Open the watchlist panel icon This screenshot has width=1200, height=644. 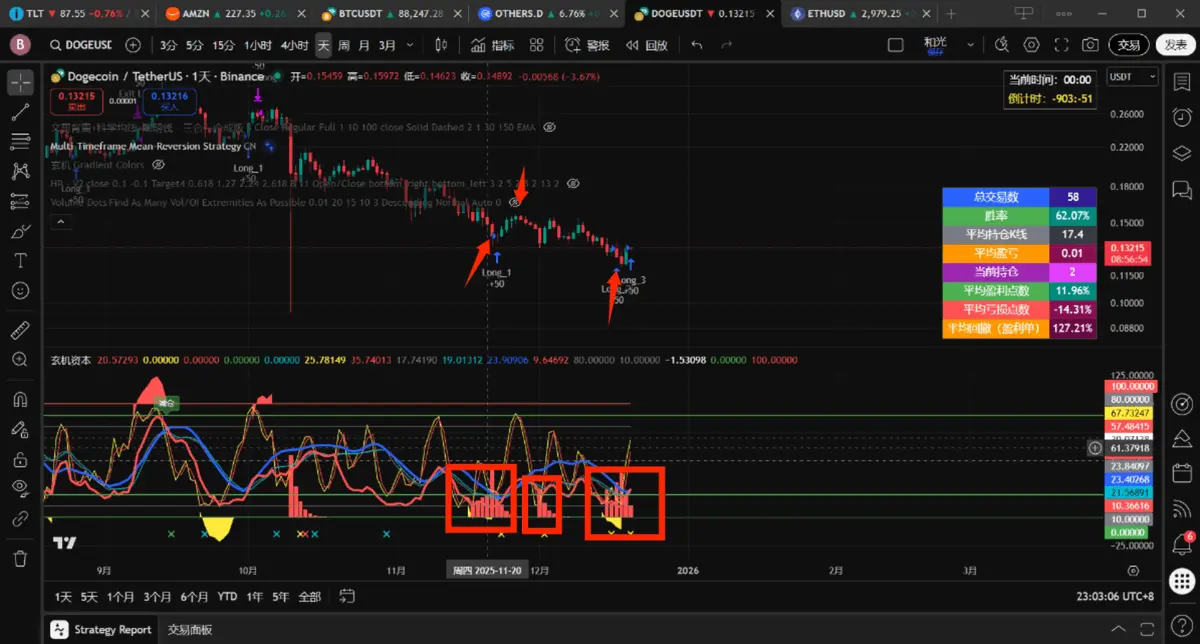1182,82
